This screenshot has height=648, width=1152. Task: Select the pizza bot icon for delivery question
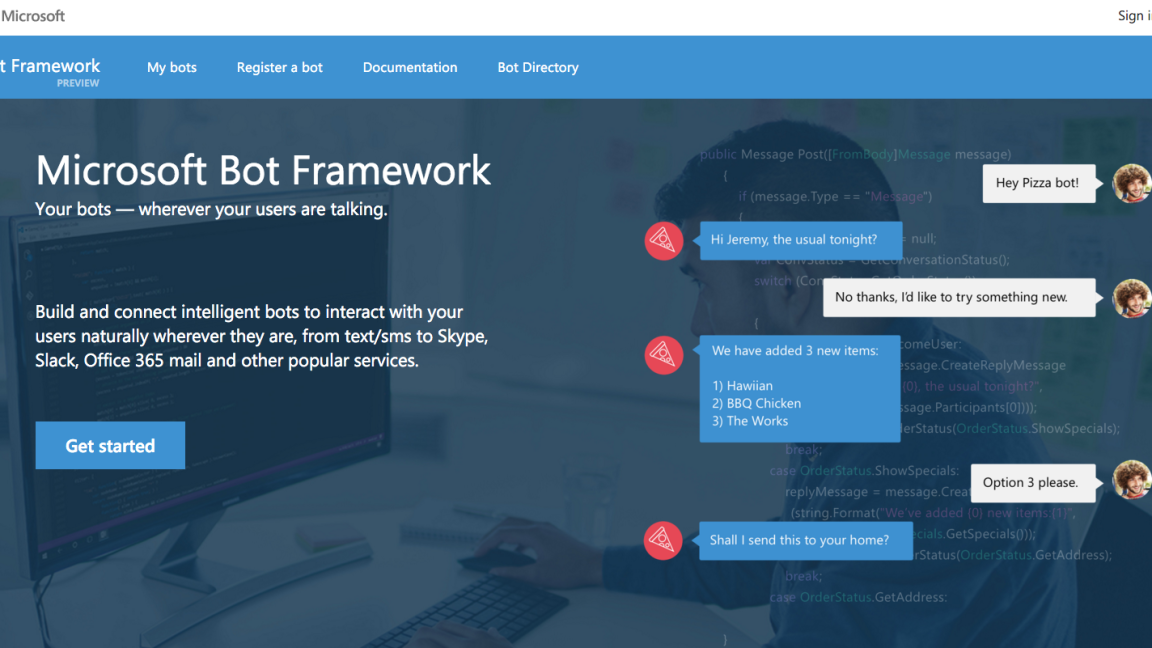point(663,540)
